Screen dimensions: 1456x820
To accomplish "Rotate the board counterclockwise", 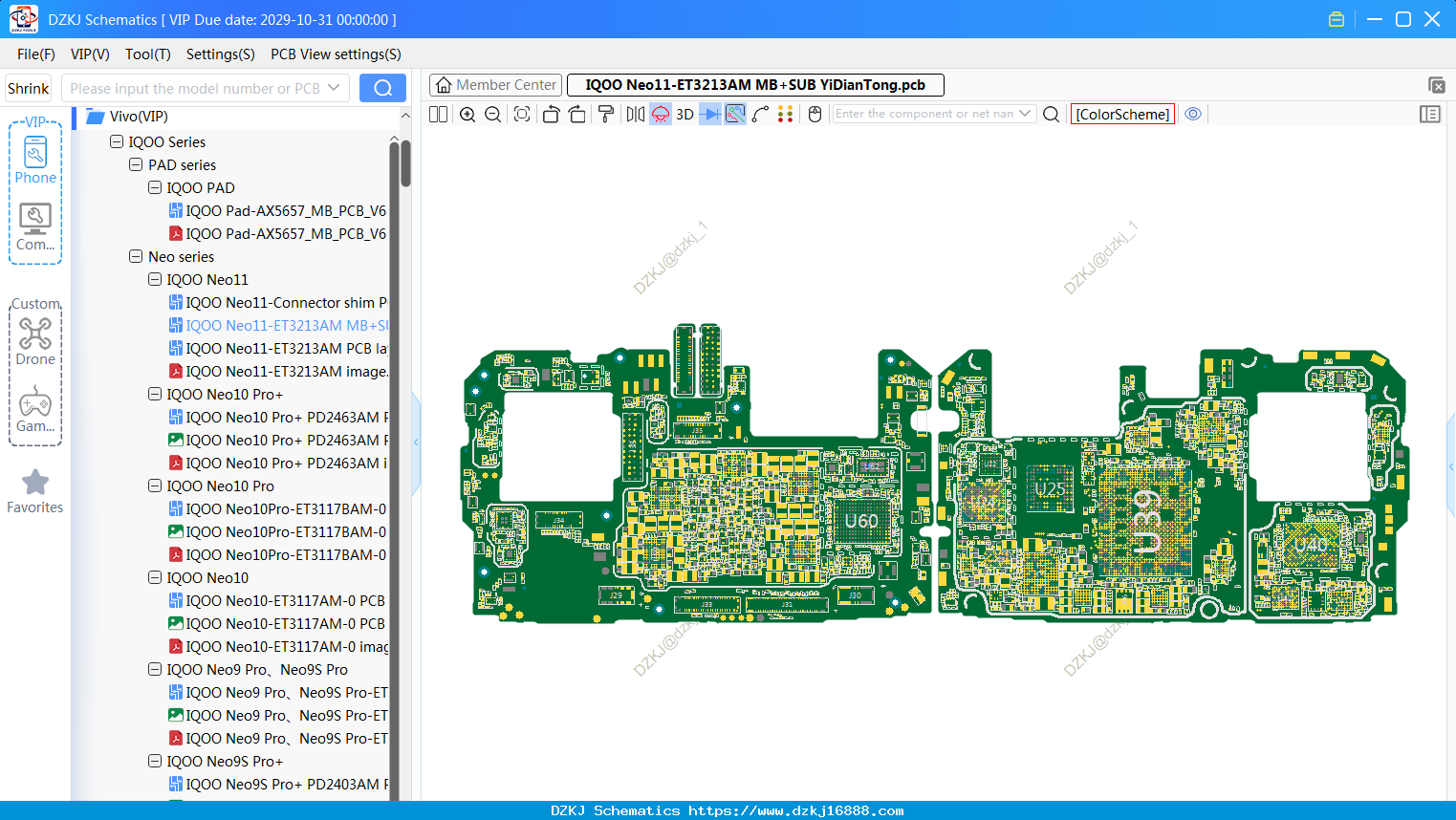I will pyautogui.click(x=551, y=115).
